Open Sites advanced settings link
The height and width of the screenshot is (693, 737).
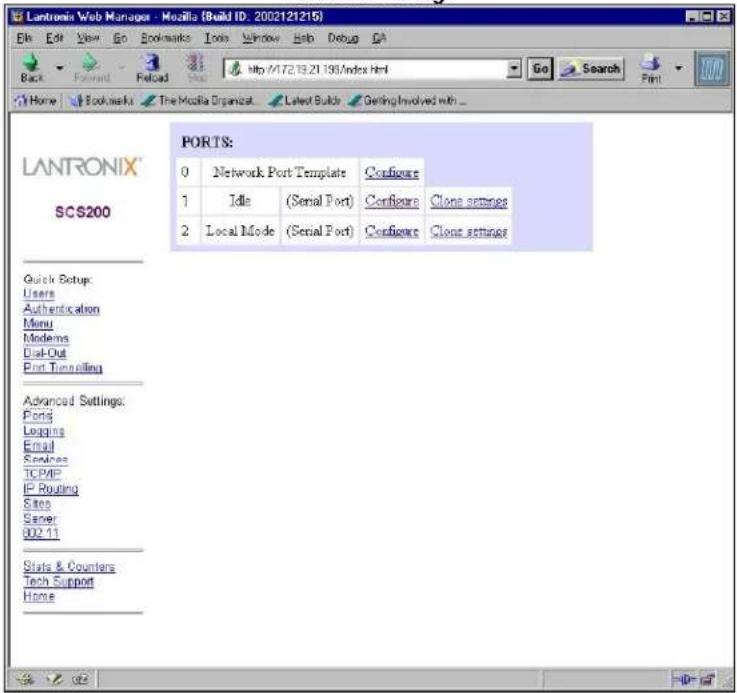click(37, 504)
